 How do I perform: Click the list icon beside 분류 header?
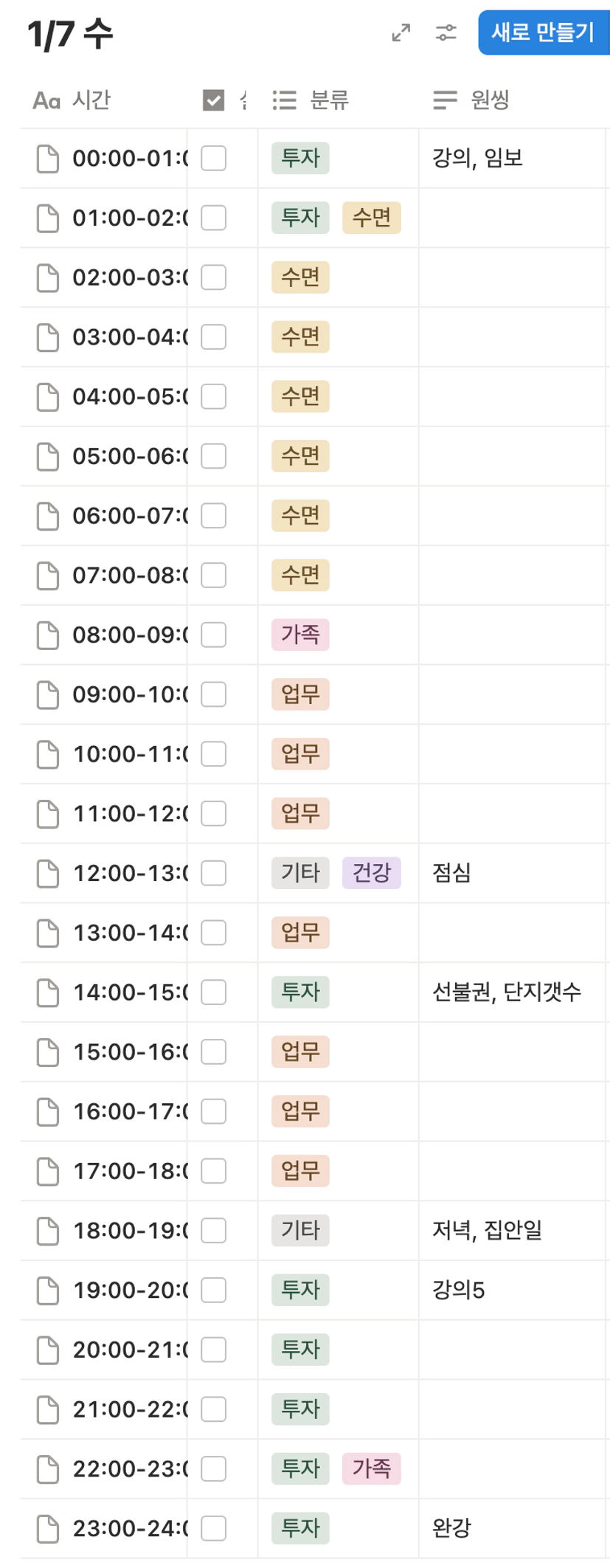(x=284, y=100)
